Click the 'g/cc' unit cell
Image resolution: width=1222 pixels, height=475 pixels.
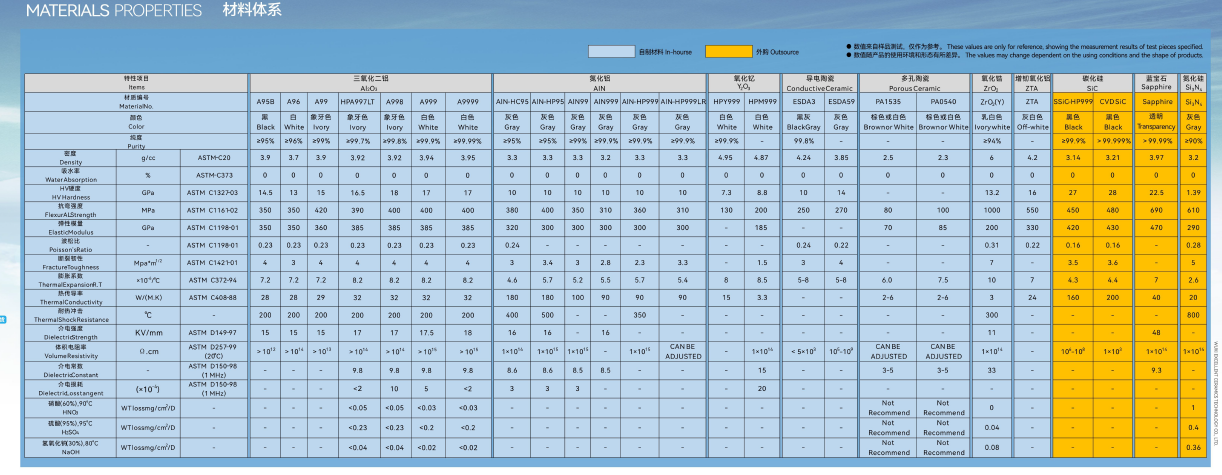coord(149,158)
